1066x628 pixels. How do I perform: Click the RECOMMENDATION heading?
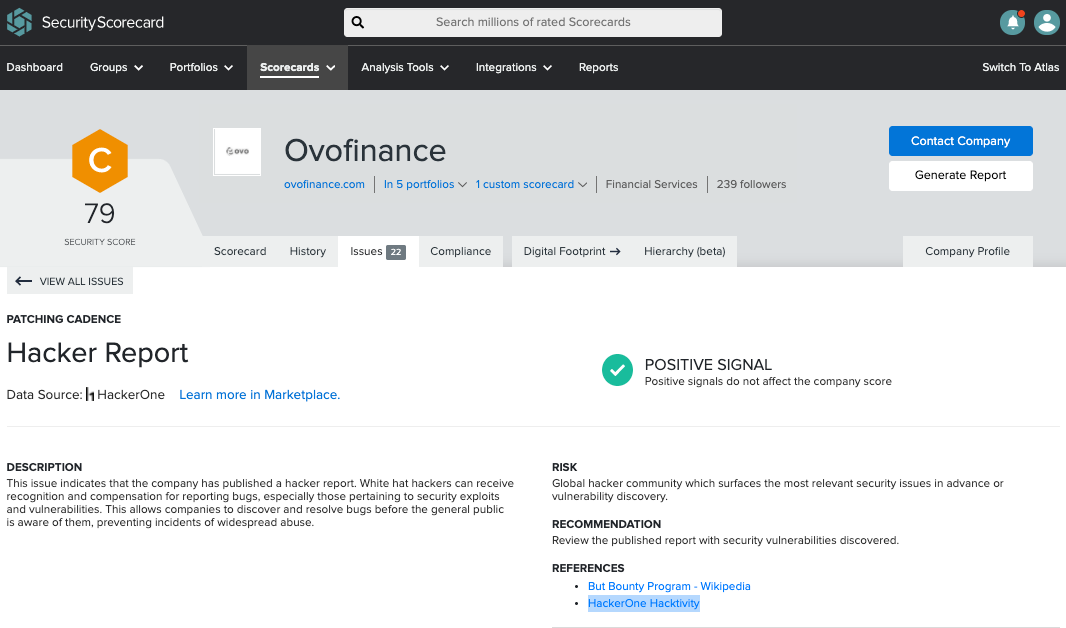point(606,525)
